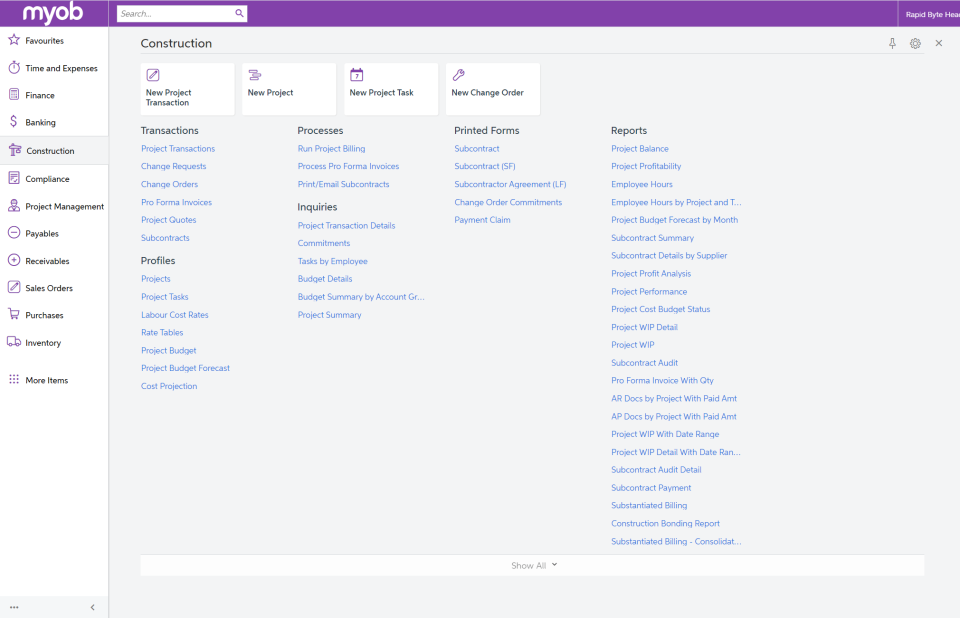Image resolution: width=960 pixels, height=618 pixels.
Task: Click the New Change Order wrench icon
Action: [459, 75]
